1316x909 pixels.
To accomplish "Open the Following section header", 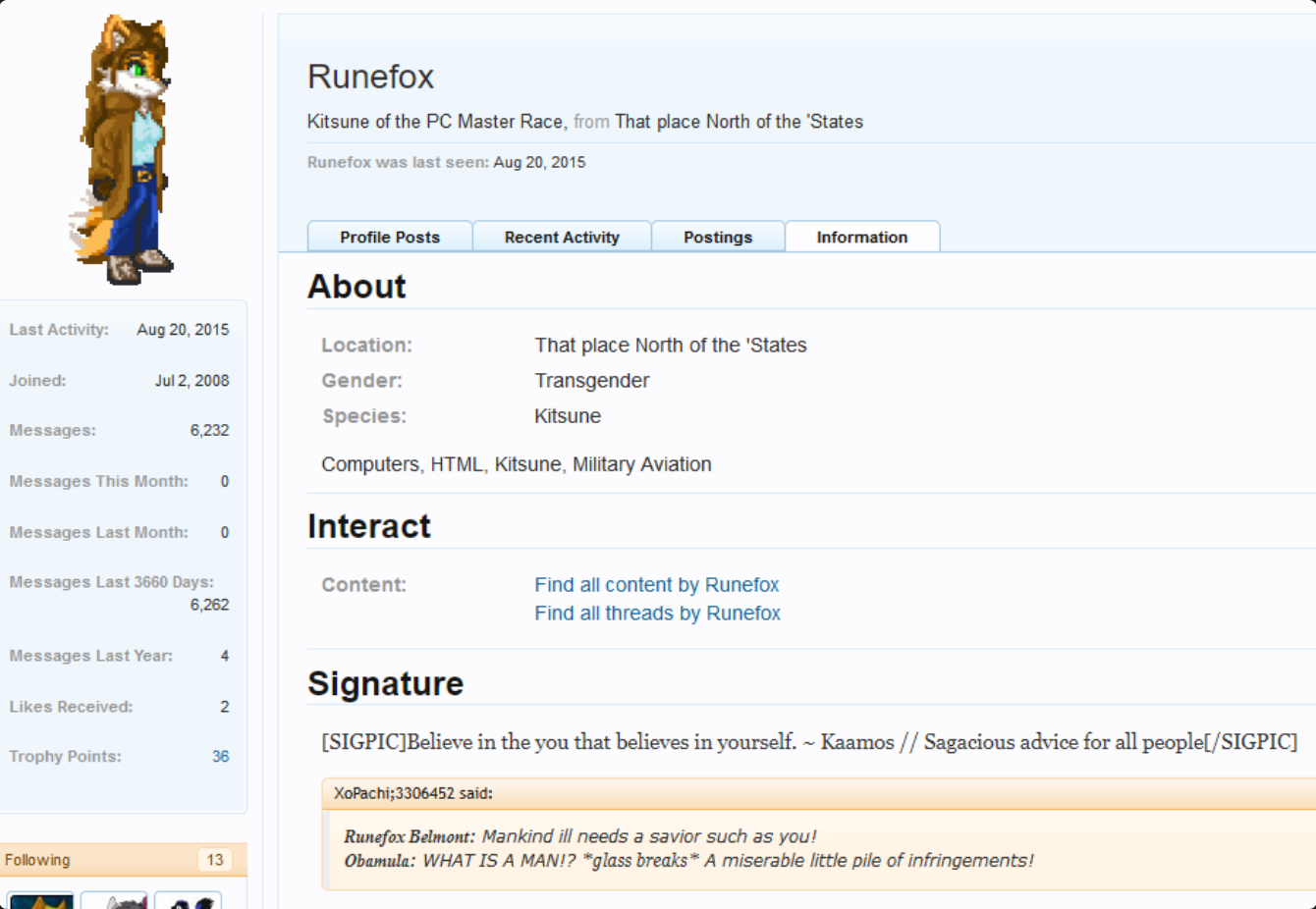I will pyautogui.click(x=123, y=860).
